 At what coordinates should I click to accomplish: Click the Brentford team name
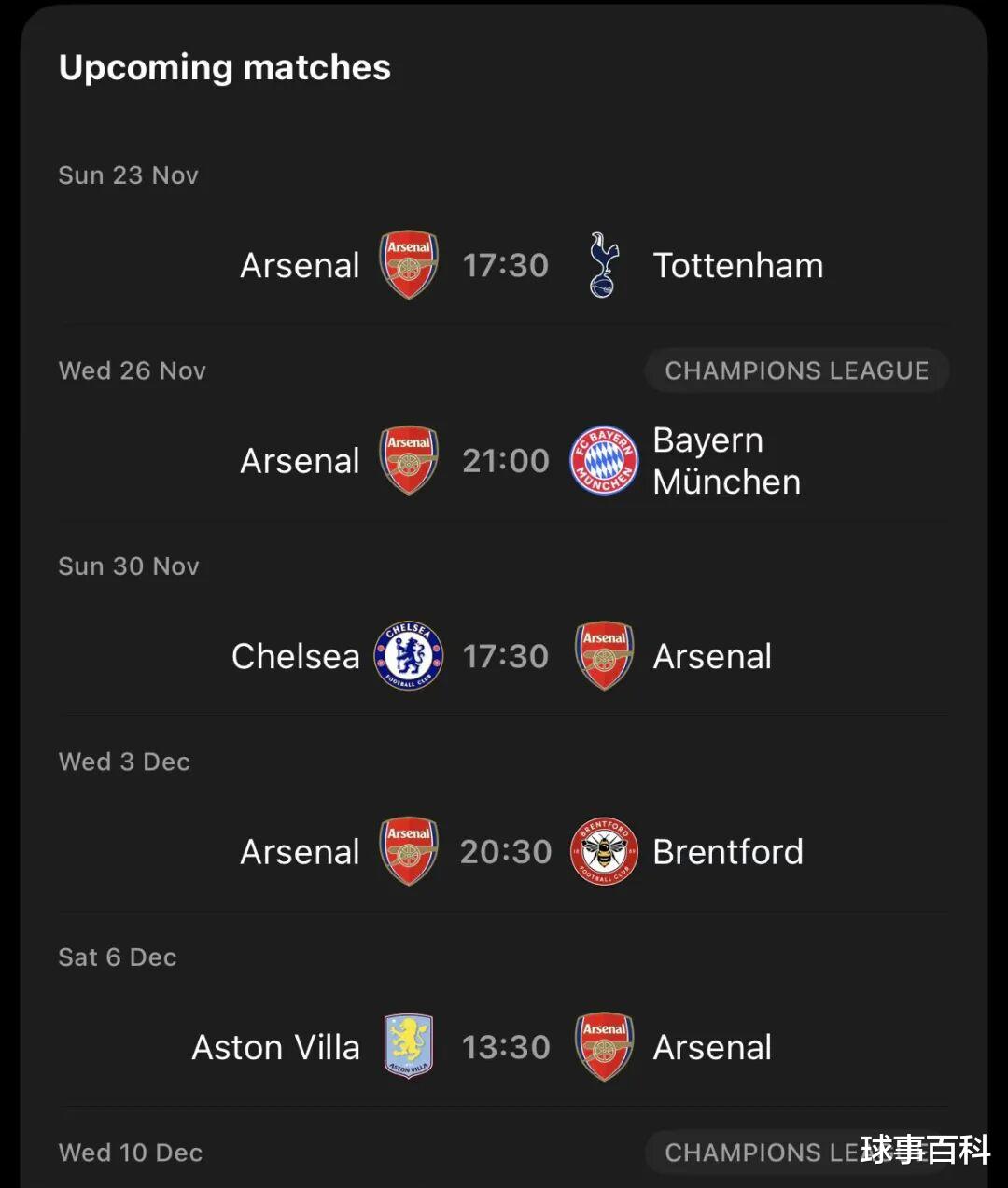coord(727,852)
